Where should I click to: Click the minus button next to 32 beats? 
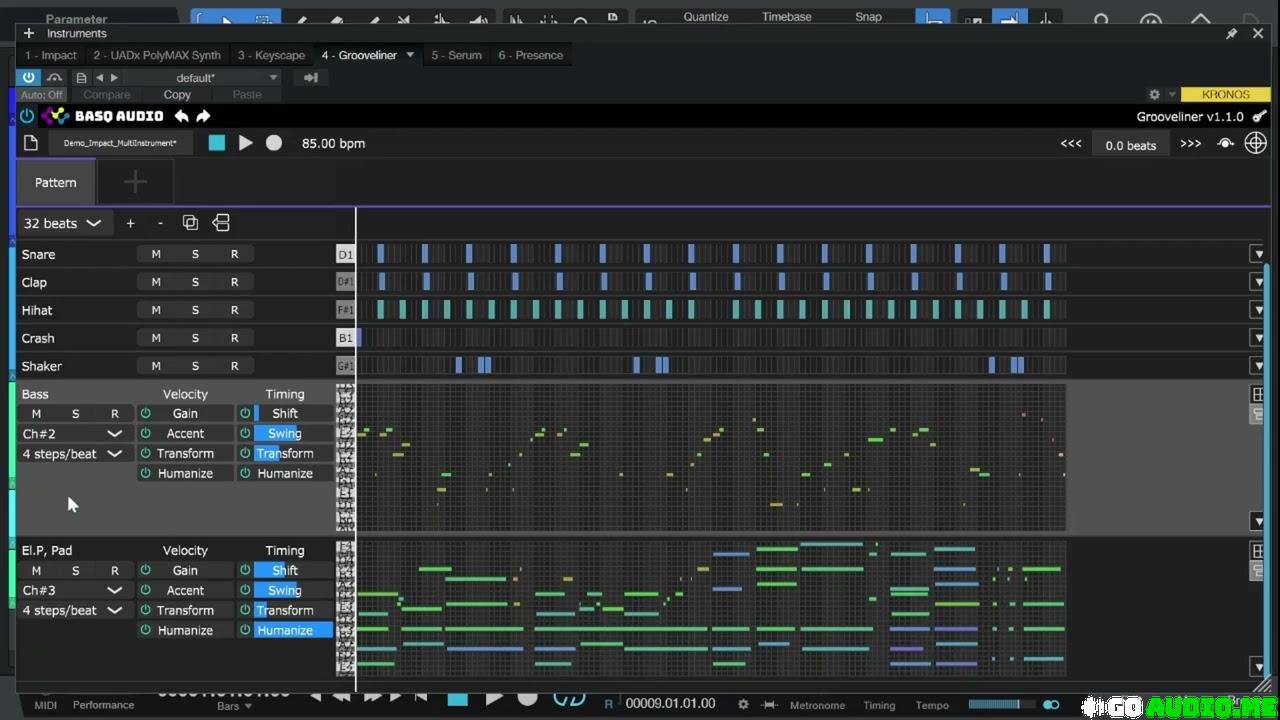click(160, 223)
